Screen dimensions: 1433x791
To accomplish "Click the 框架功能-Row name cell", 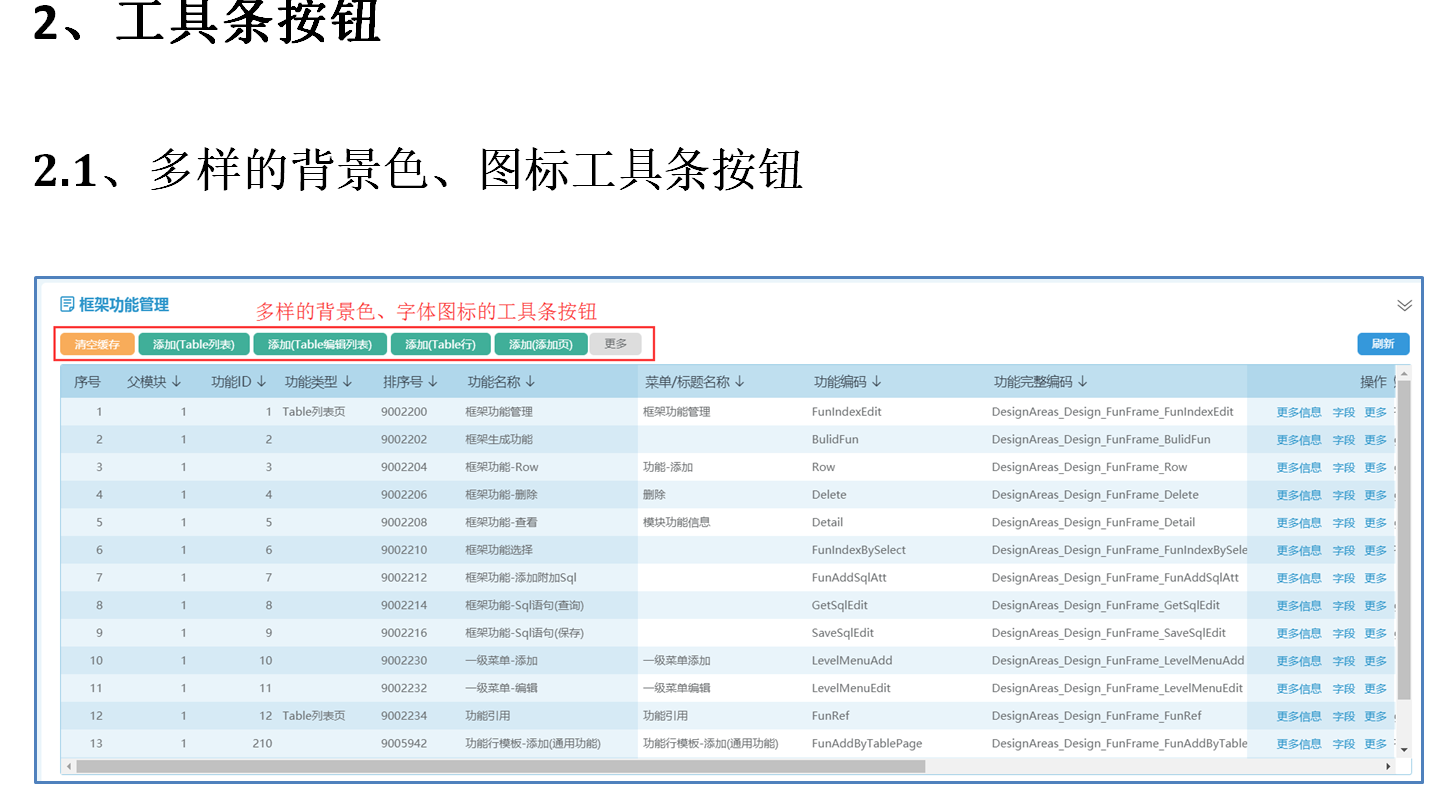I will (x=502, y=467).
